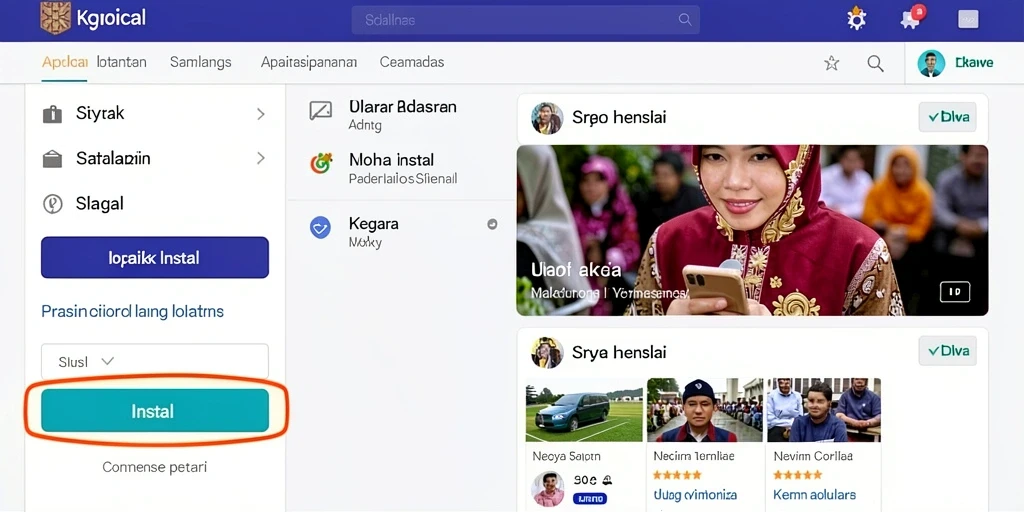The width and height of the screenshot is (1024, 512).
Task: Click the Sdallnae search field
Action: tap(525, 20)
